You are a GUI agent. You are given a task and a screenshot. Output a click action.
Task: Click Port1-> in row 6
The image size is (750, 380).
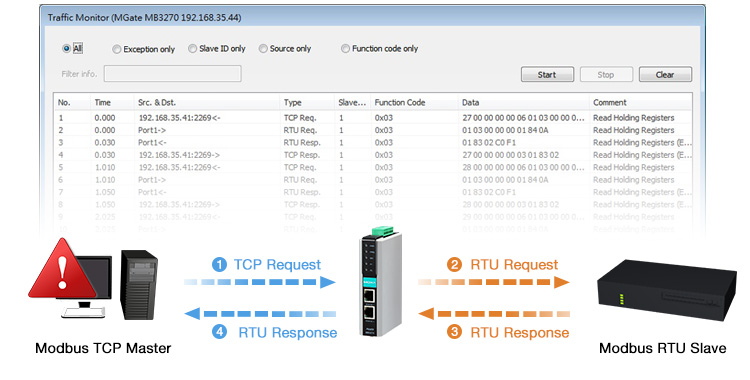click(152, 180)
